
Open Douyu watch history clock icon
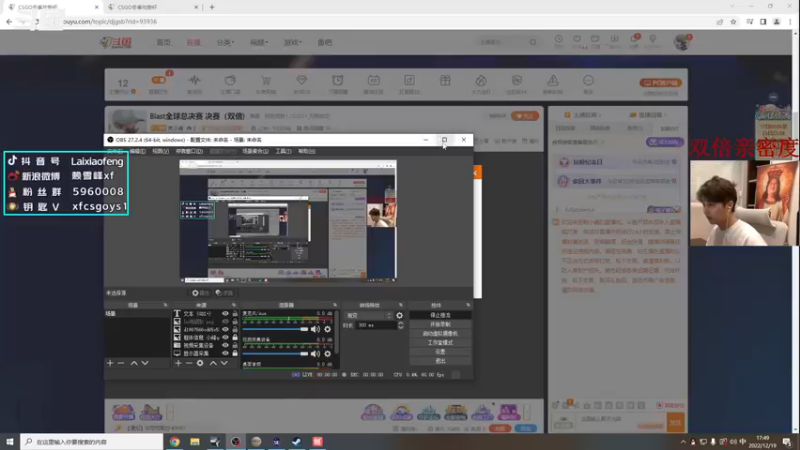[x=559, y=41]
